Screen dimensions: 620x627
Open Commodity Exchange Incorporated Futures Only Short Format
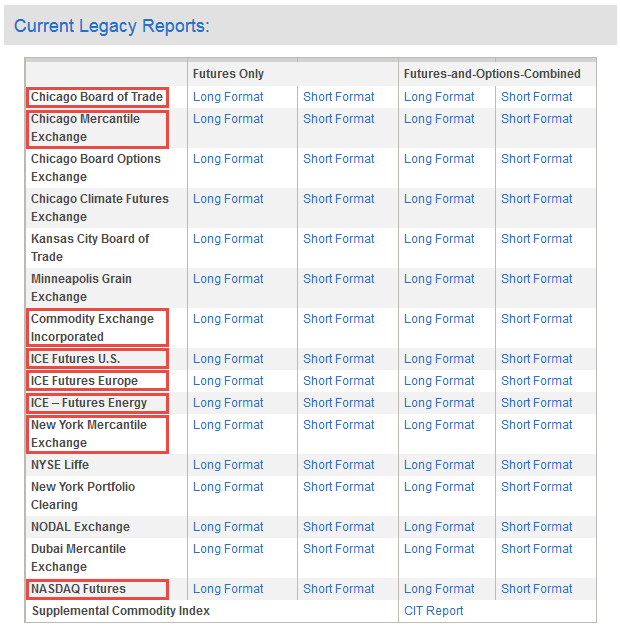(338, 319)
